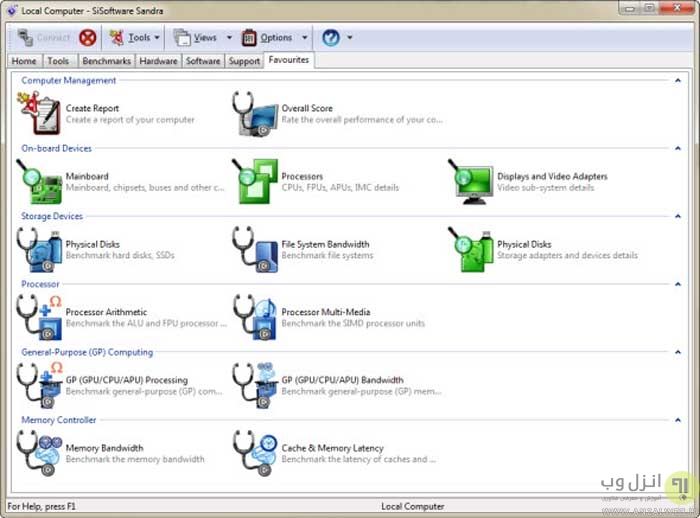Viewport: 700px width, 518px height.
Task: Open the Create Report icon
Action: pyautogui.click(x=39, y=113)
